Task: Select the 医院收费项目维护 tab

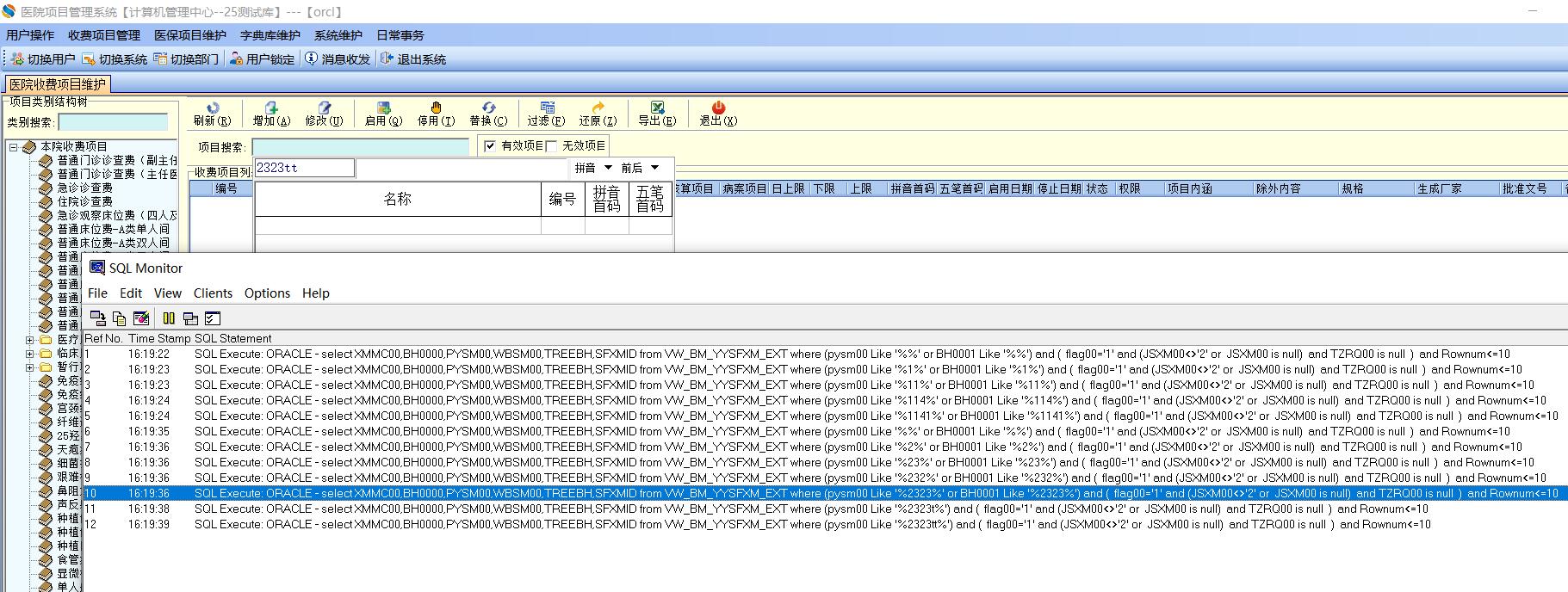Action: click(58, 84)
